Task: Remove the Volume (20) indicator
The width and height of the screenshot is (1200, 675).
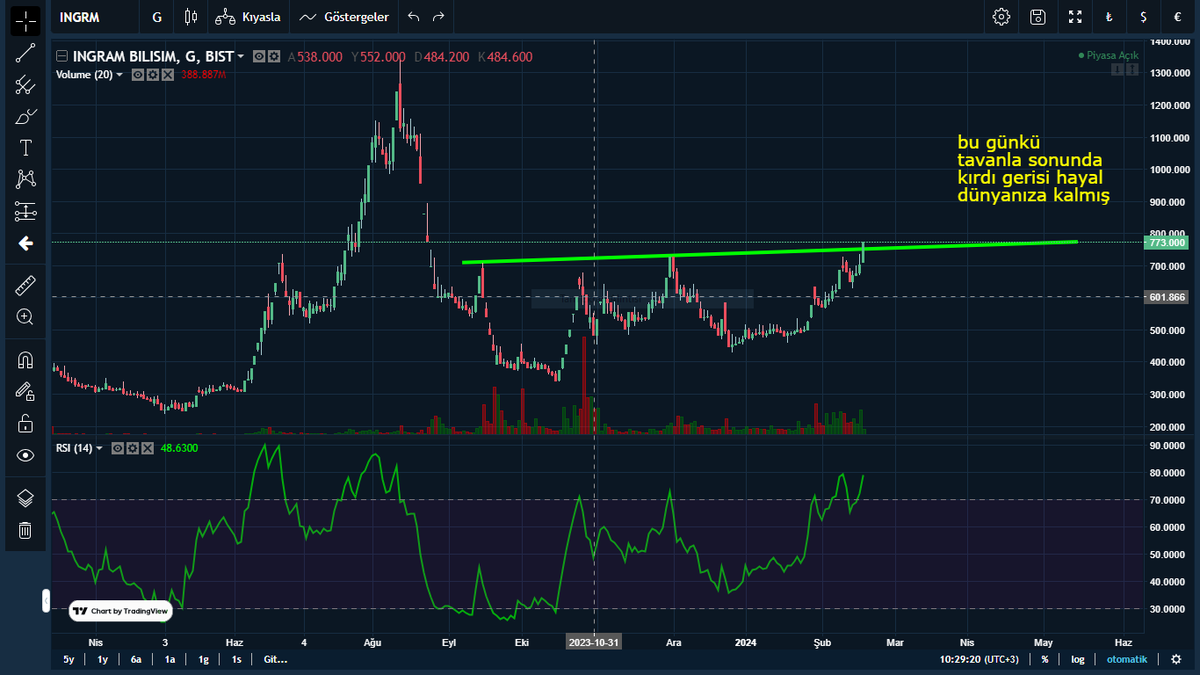Action: 167,75
